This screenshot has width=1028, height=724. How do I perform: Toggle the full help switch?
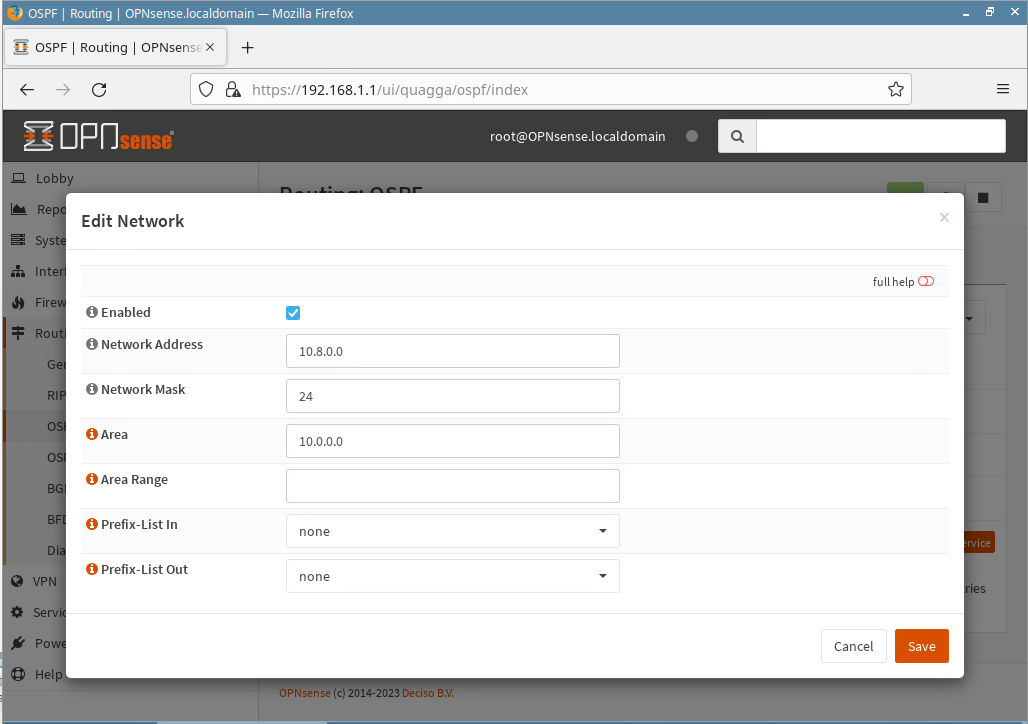click(x=926, y=282)
